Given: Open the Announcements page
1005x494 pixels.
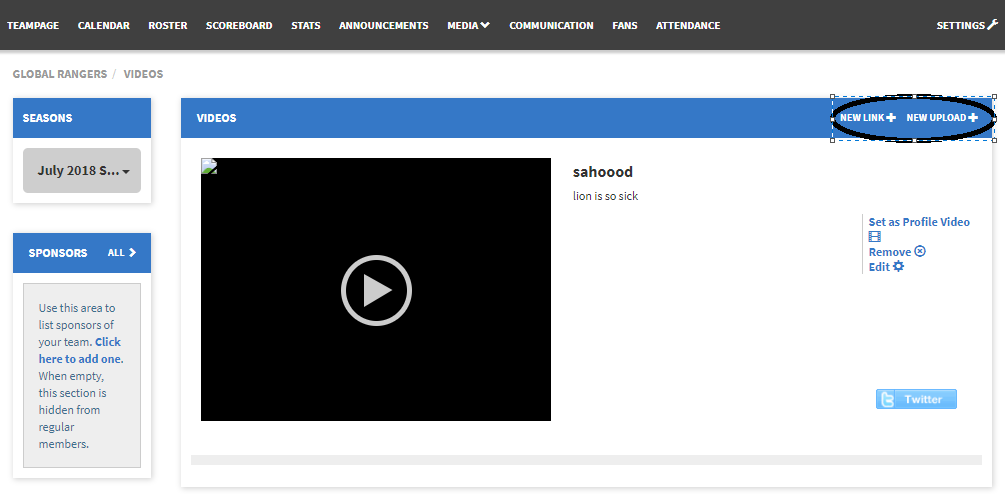Looking at the screenshot, I should (383, 25).
